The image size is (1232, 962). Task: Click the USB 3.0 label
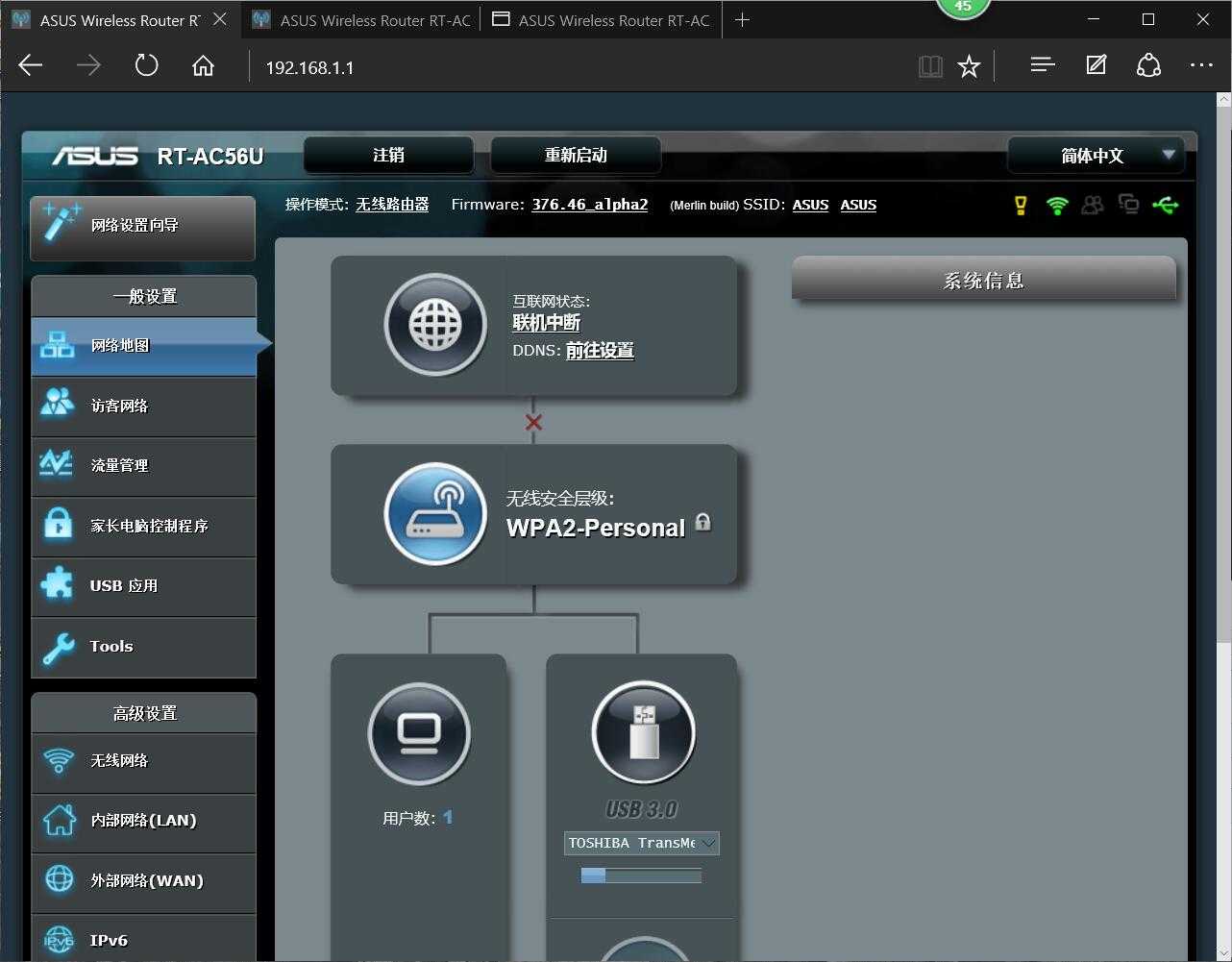tap(641, 809)
